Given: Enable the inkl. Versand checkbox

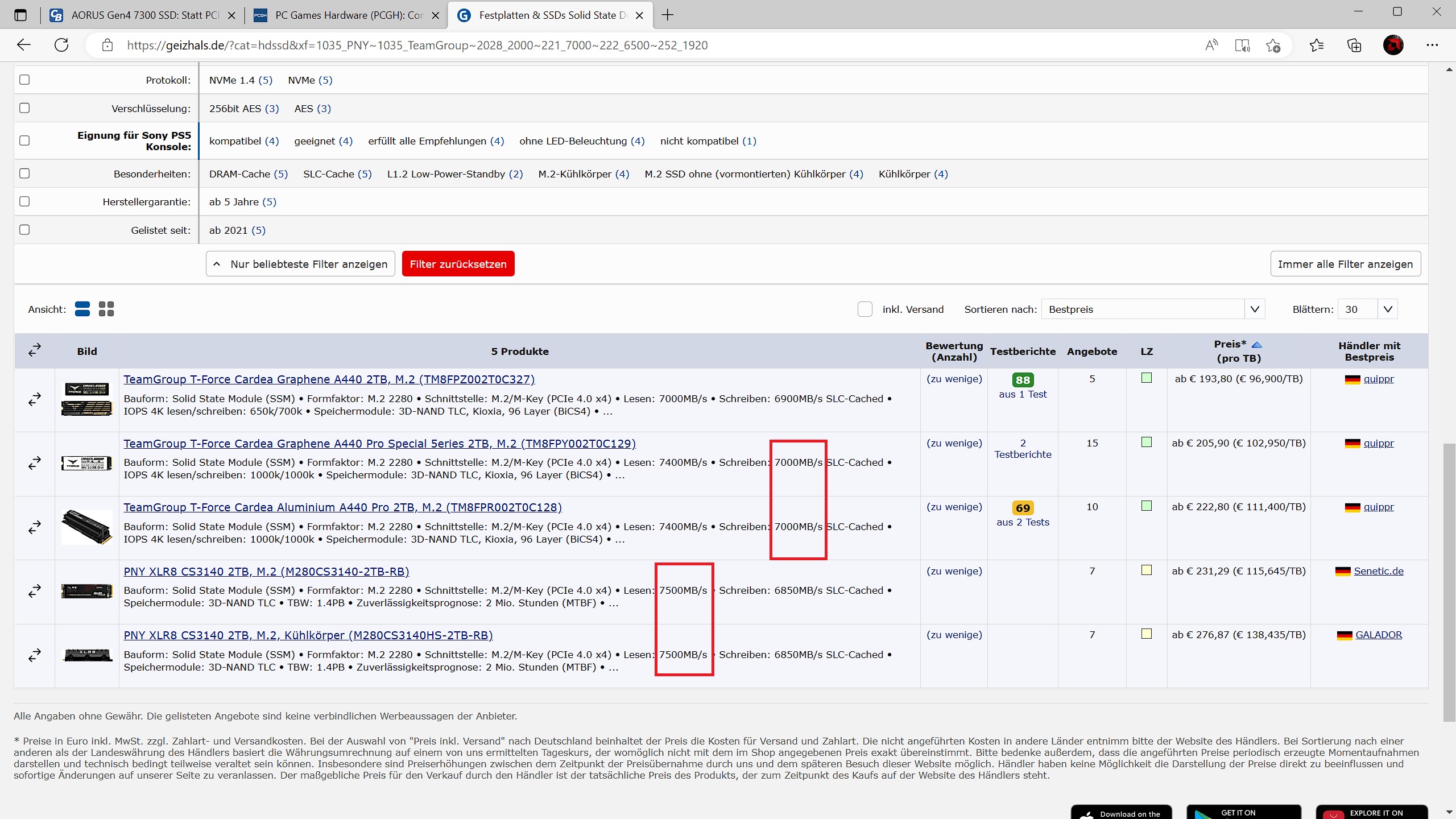Looking at the screenshot, I should (865, 309).
